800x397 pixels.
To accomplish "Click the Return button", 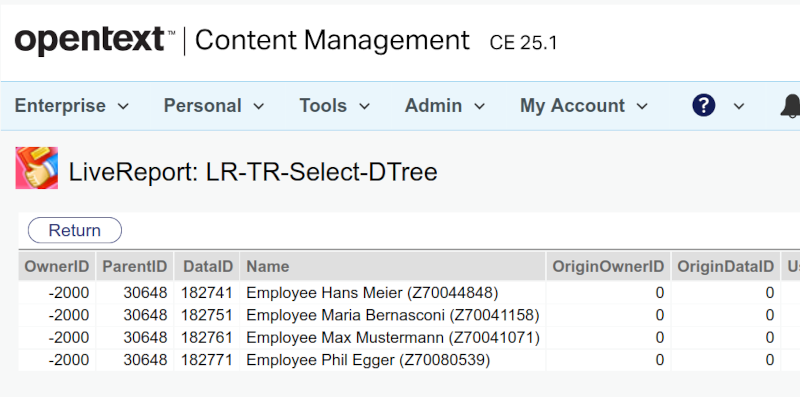I will tap(74, 230).
